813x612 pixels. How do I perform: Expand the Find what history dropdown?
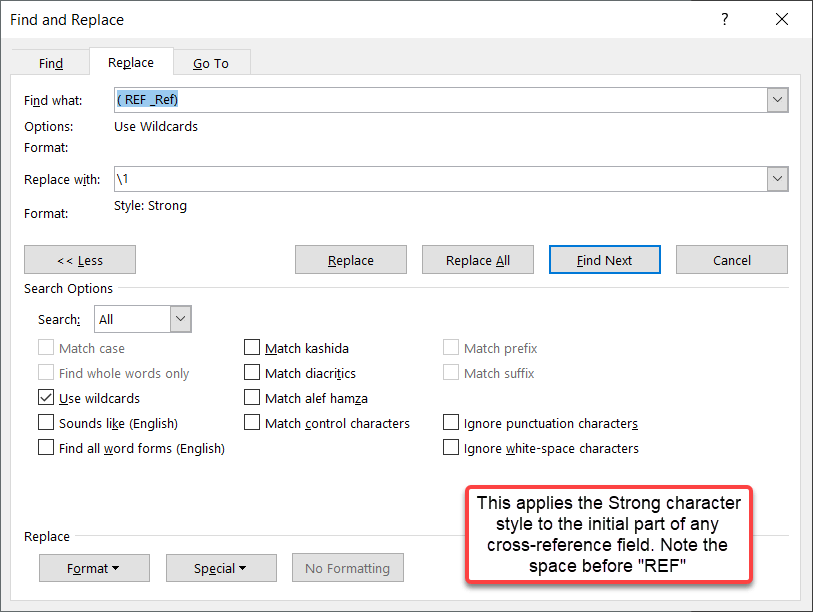click(778, 100)
